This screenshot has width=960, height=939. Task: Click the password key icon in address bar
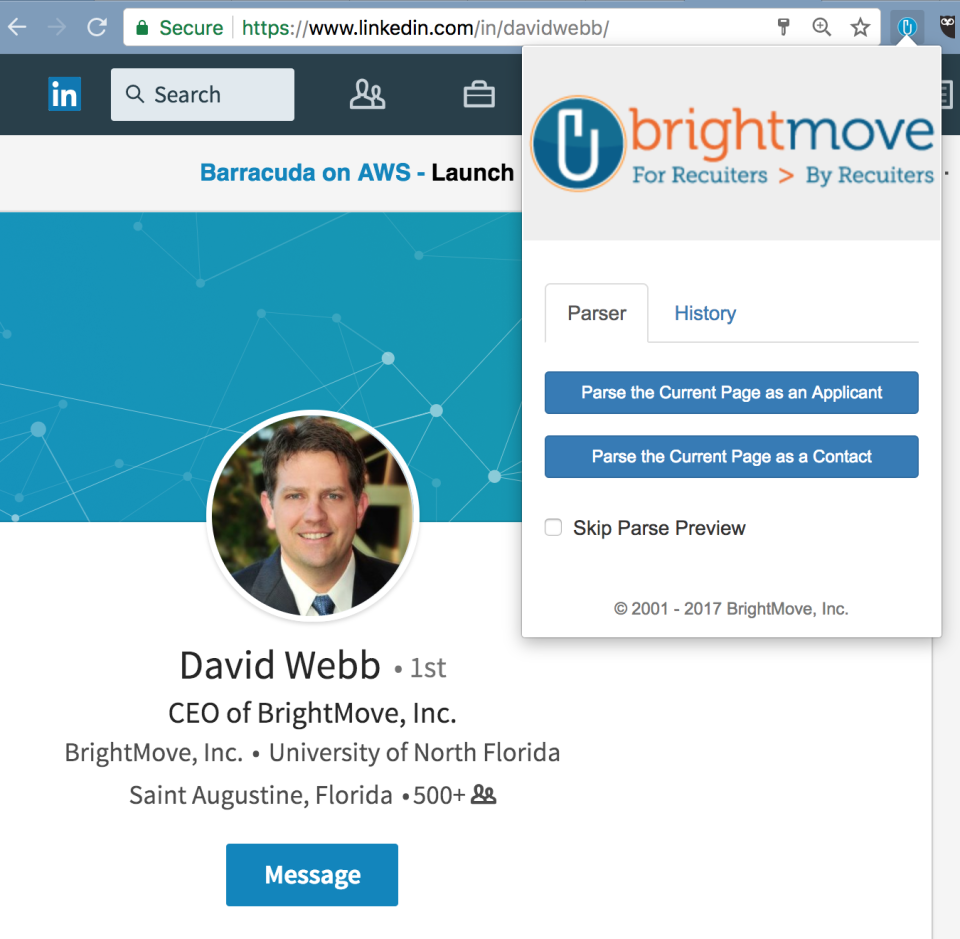[x=782, y=27]
